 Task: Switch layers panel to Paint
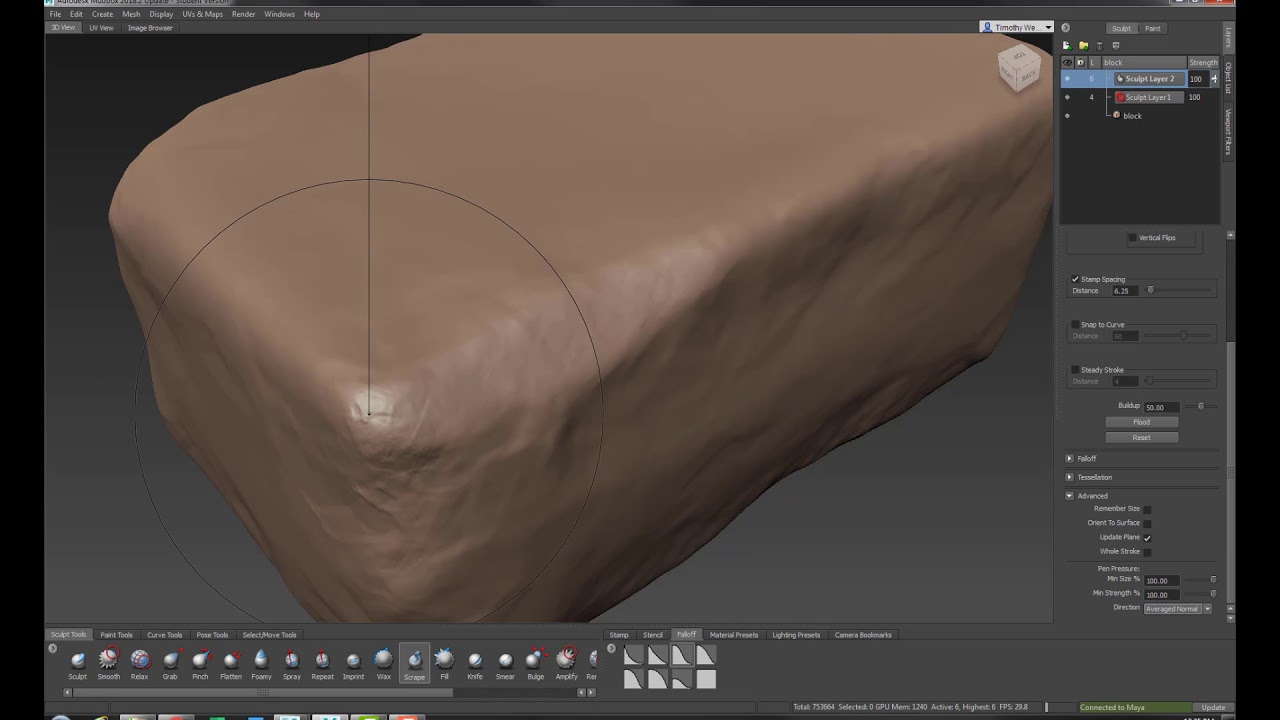click(1153, 29)
